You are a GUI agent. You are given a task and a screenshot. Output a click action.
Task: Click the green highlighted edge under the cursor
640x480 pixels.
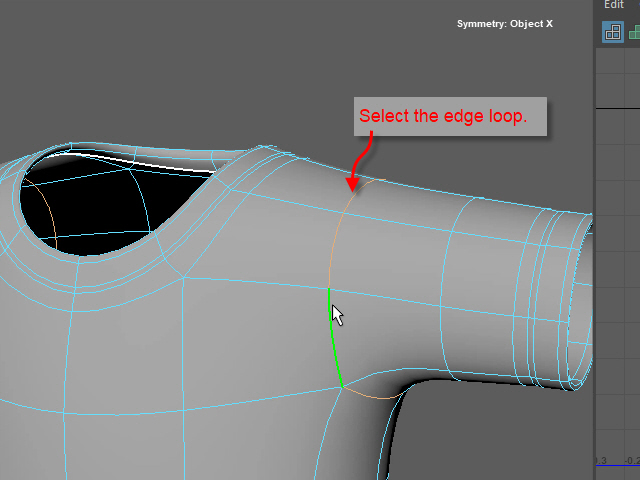pyautogui.click(x=333, y=340)
